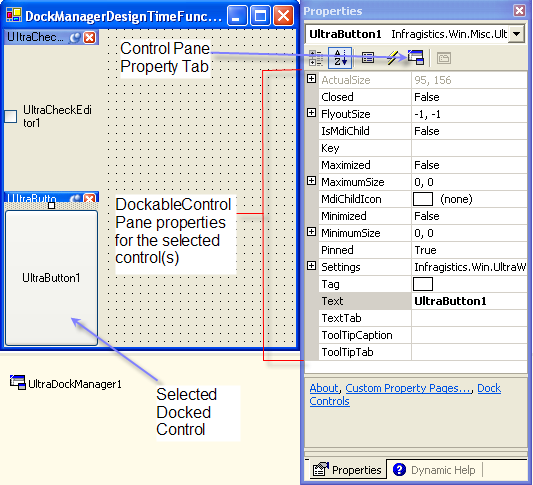Select the Closed property row
Image resolution: width=533 pixels, height=485 pixels.
coord(423,97)
